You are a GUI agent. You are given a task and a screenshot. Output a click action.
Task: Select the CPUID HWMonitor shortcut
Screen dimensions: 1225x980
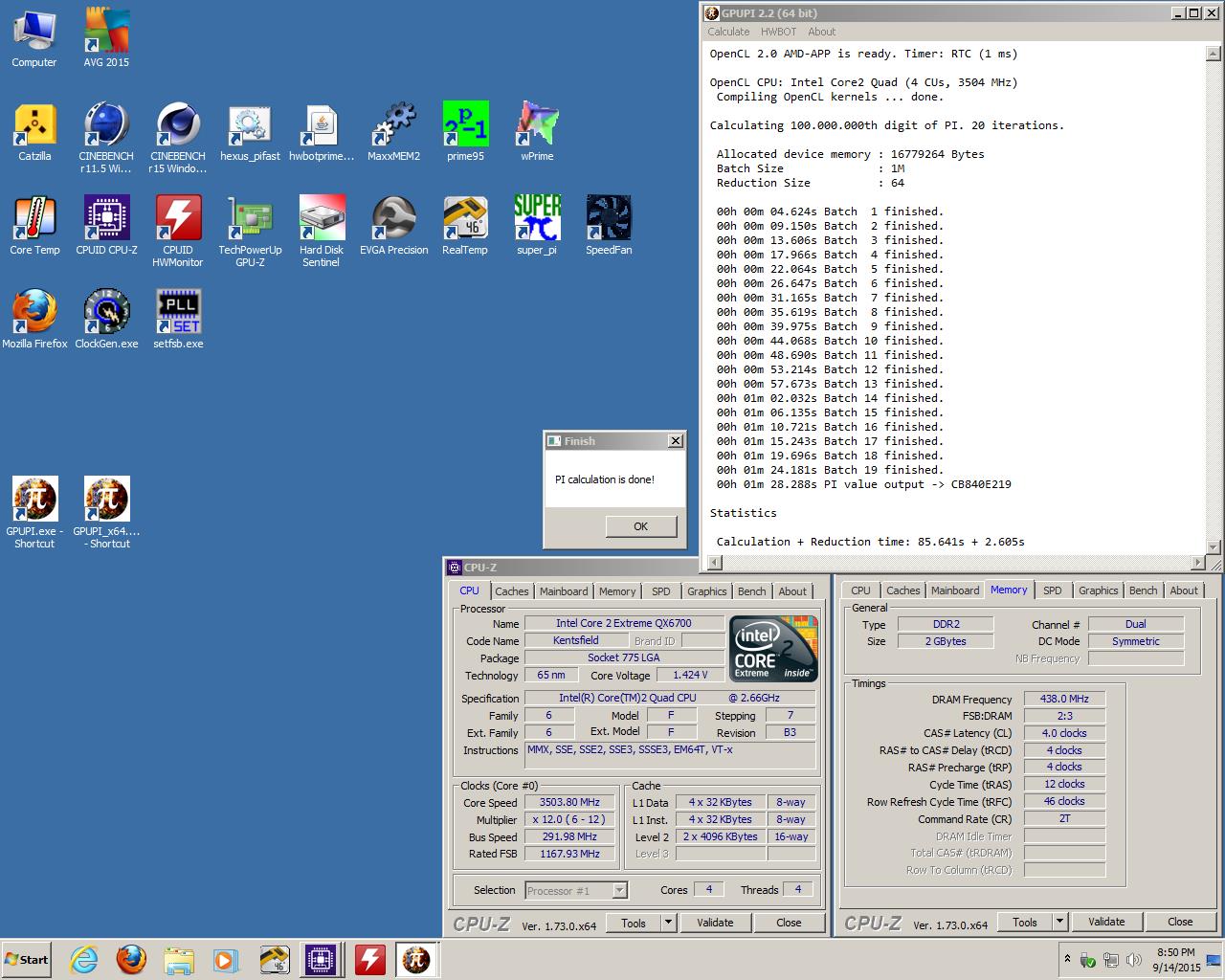pos(177,232)
